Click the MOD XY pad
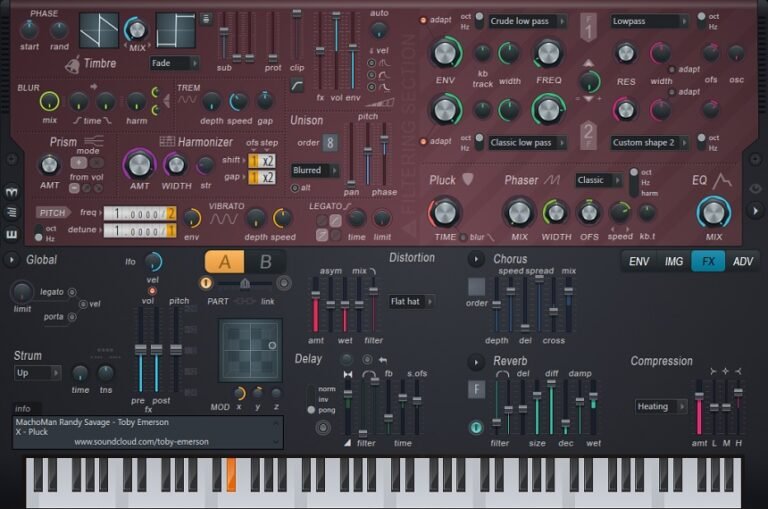This screenshot has height=509, width=768. pos(250,351)
